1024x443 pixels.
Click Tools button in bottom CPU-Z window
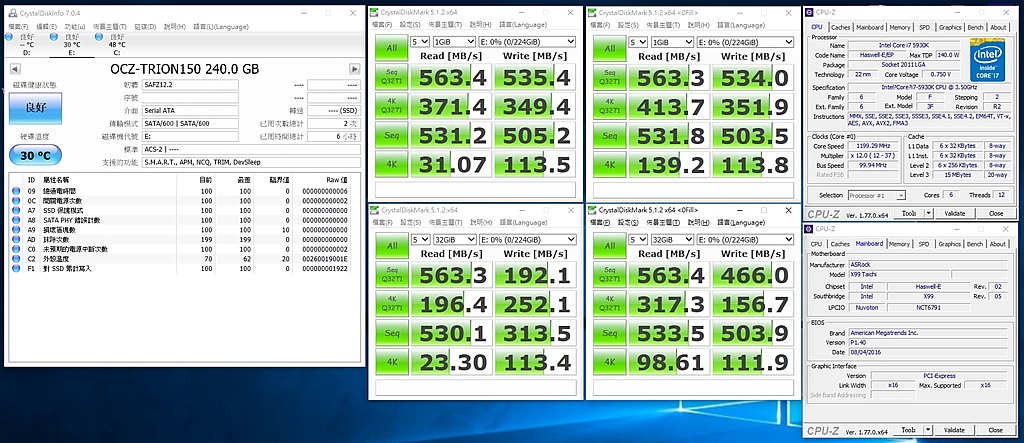908,430
